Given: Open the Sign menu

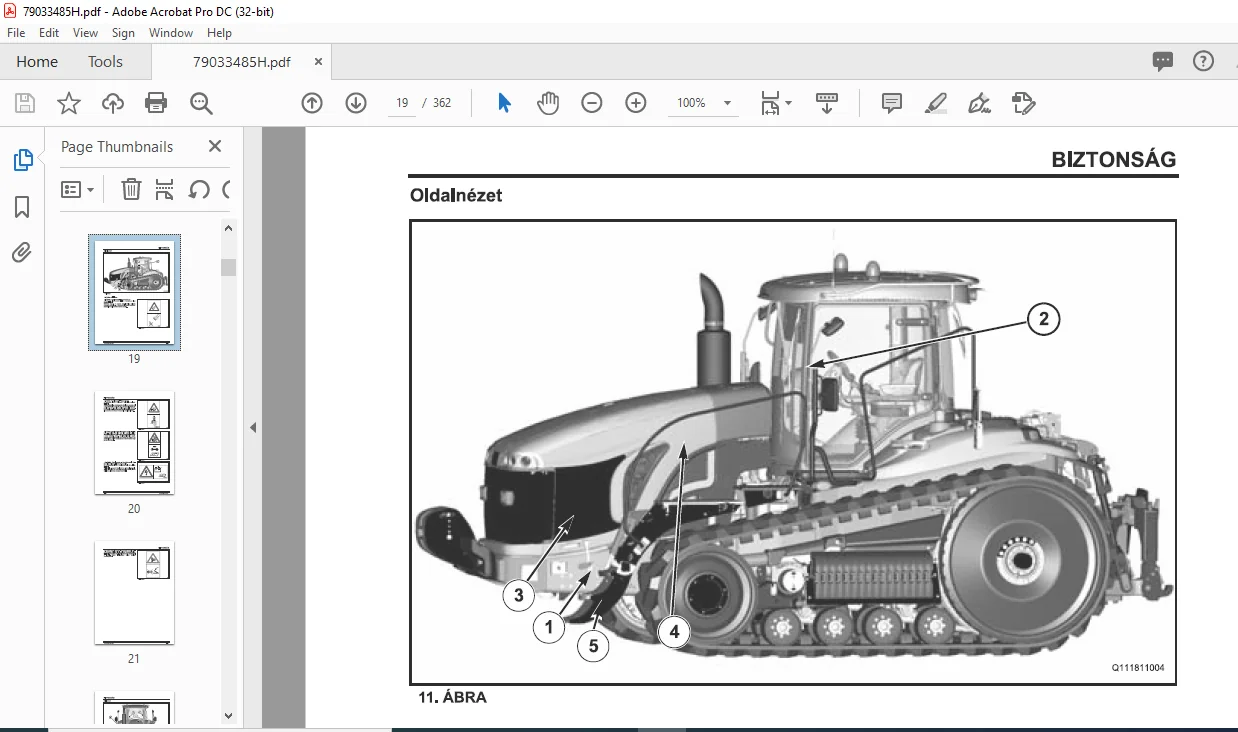Looking at the screenshot, I should [x=123, y=33].
